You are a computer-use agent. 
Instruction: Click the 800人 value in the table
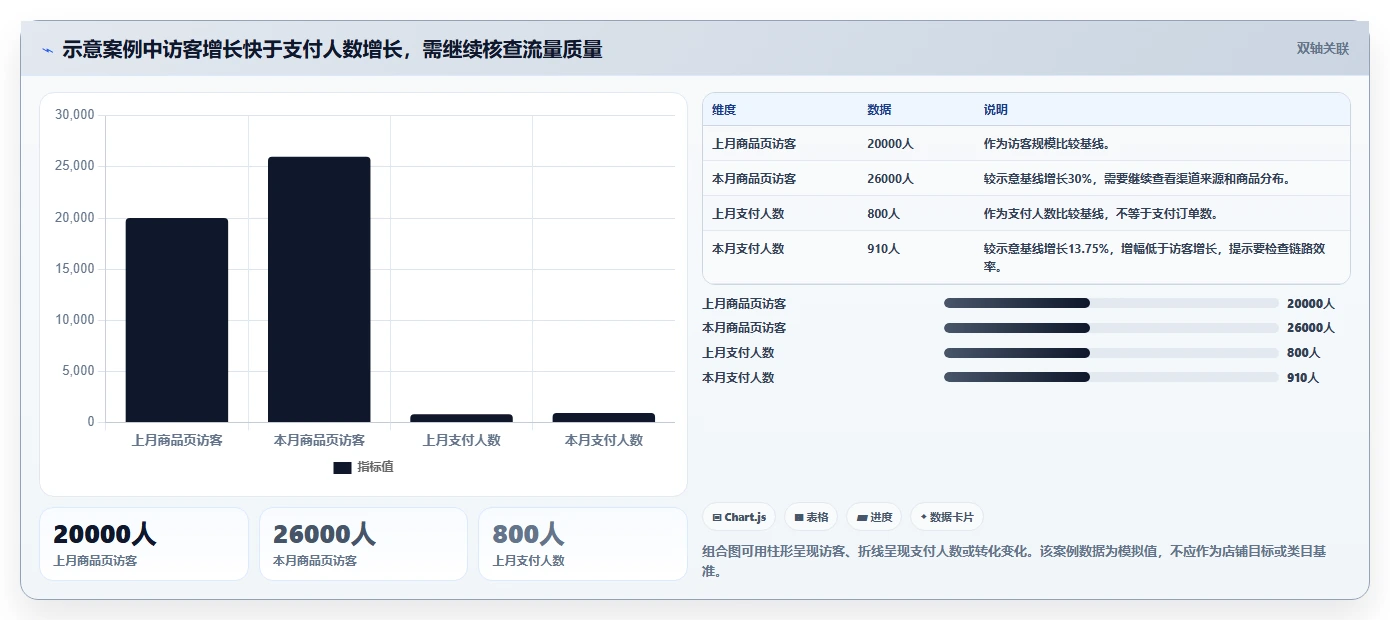(883, 214)
